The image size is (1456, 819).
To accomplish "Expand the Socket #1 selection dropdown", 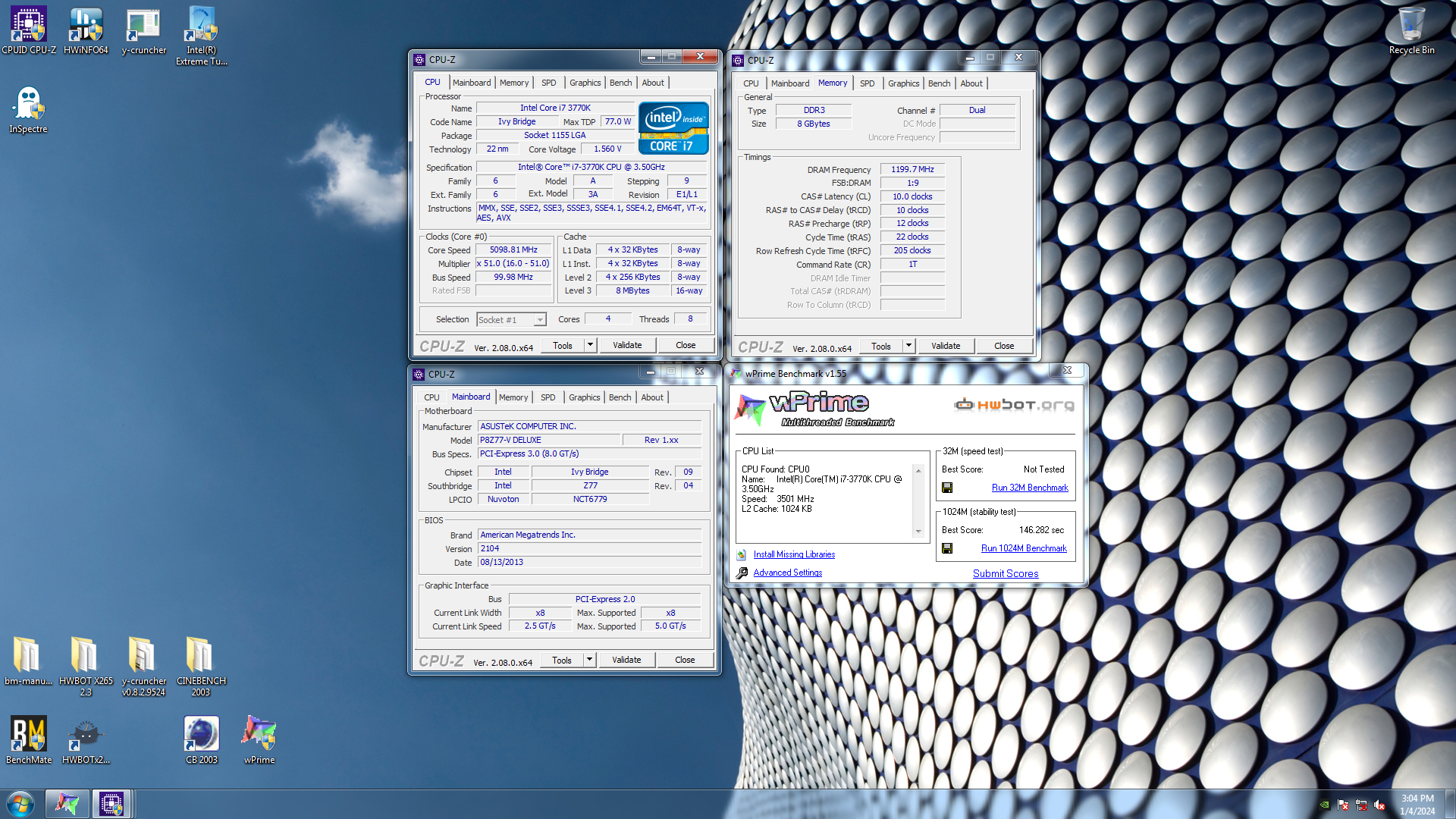I will click(x=539, y=320).
